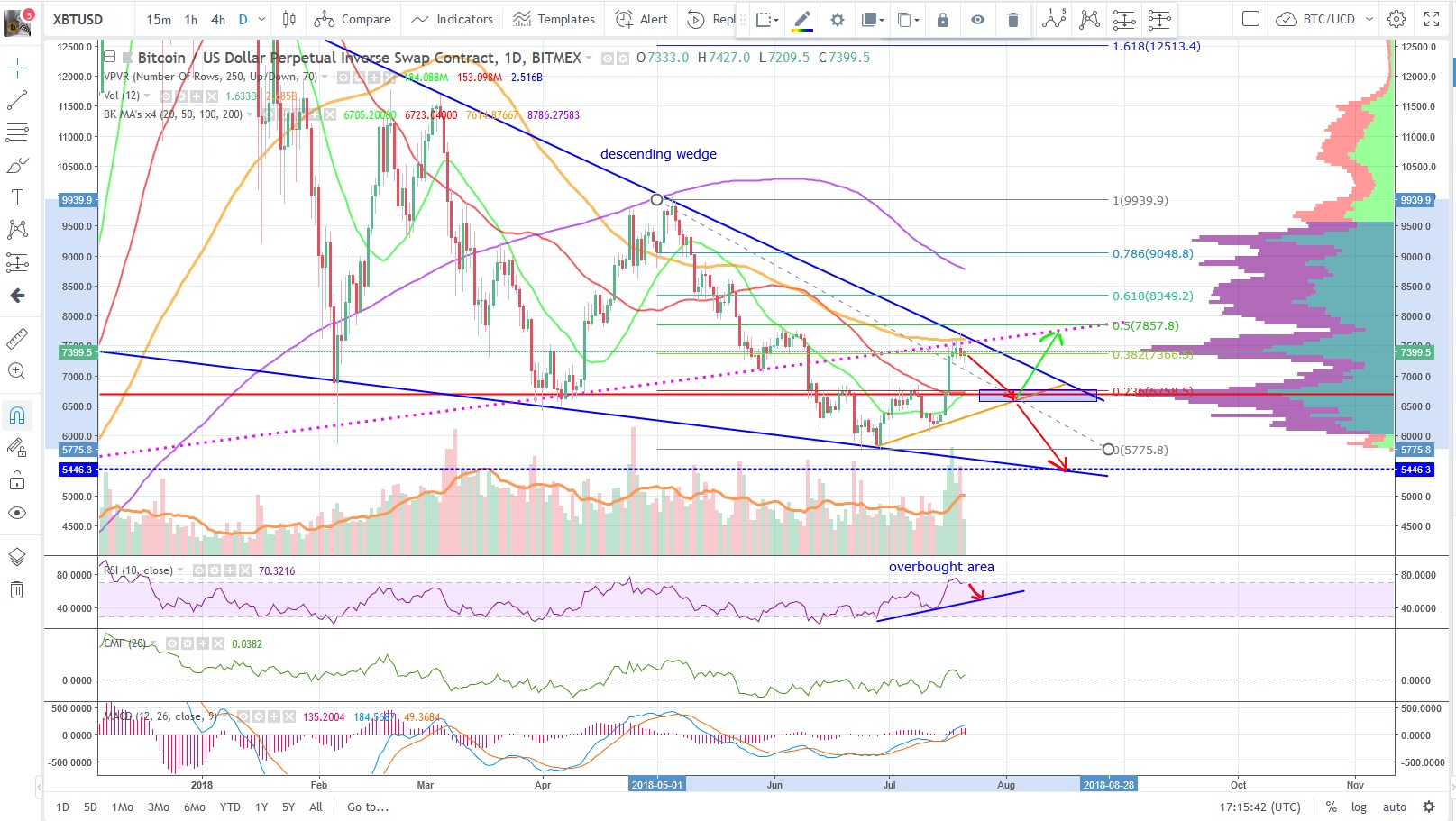Image resolution: width=1456 pixels, height=821 pixels.
Task: Switch to the 1h timeframe
Action: pos(191,19)
